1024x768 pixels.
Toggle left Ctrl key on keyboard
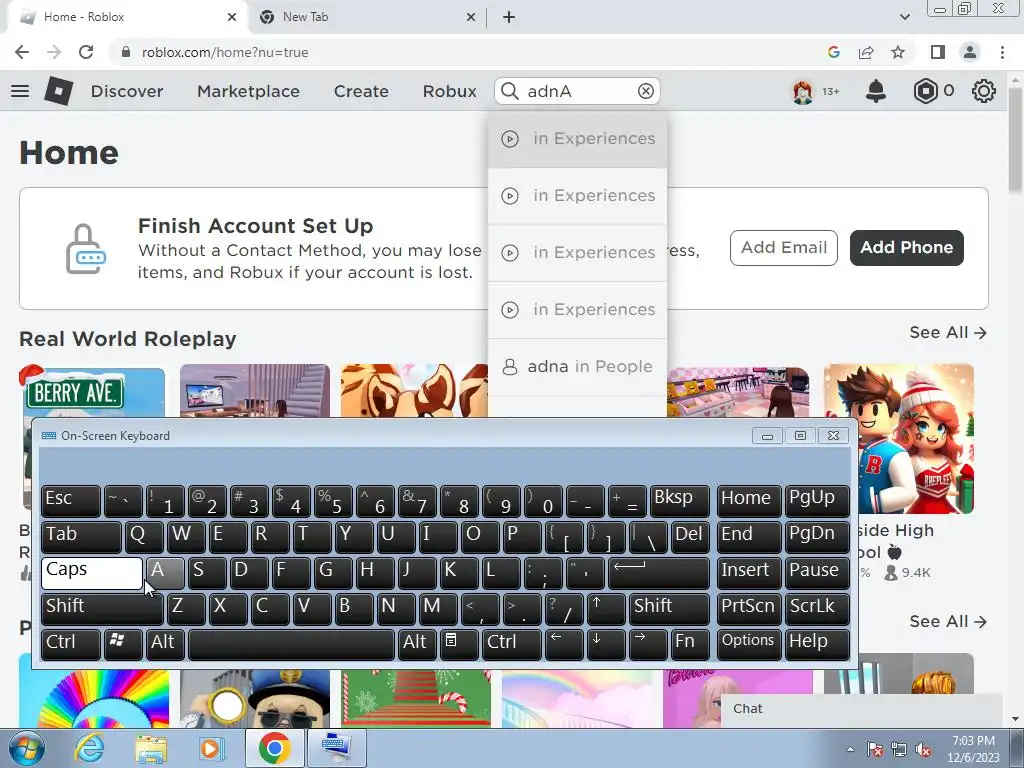point(71,645)
